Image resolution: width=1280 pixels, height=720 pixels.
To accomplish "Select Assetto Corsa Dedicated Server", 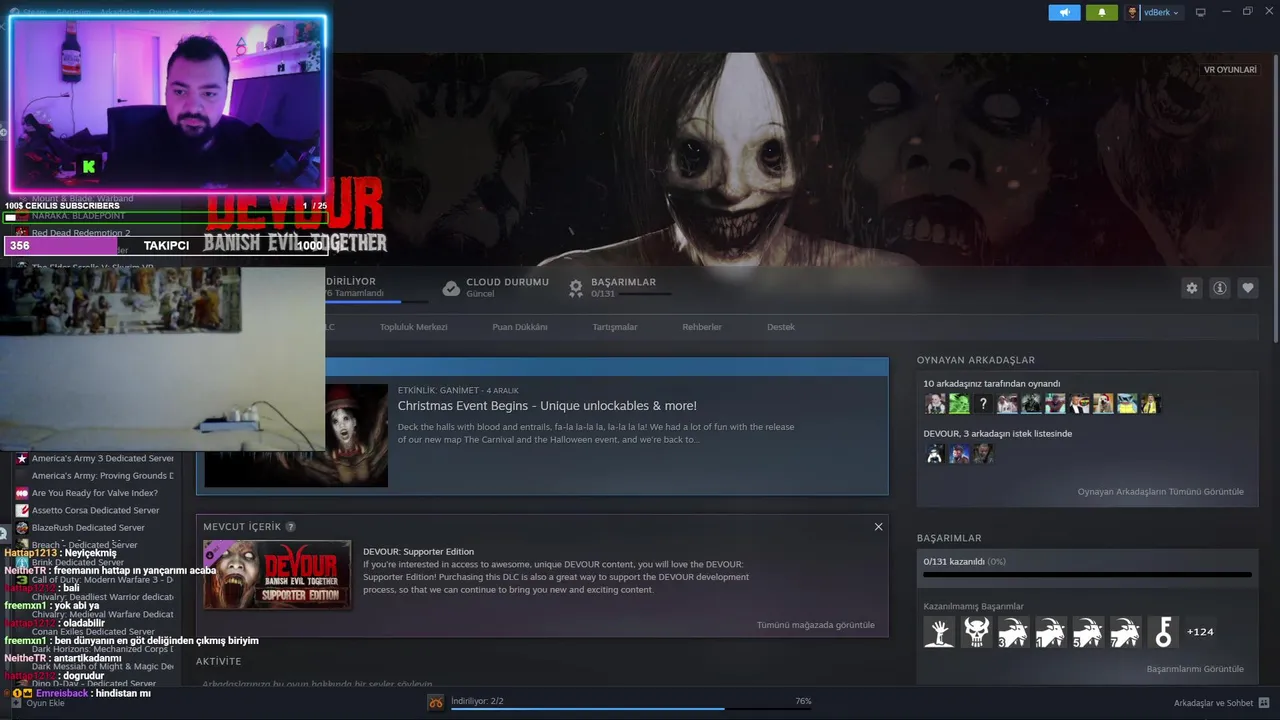I will [x=95, y=510].
